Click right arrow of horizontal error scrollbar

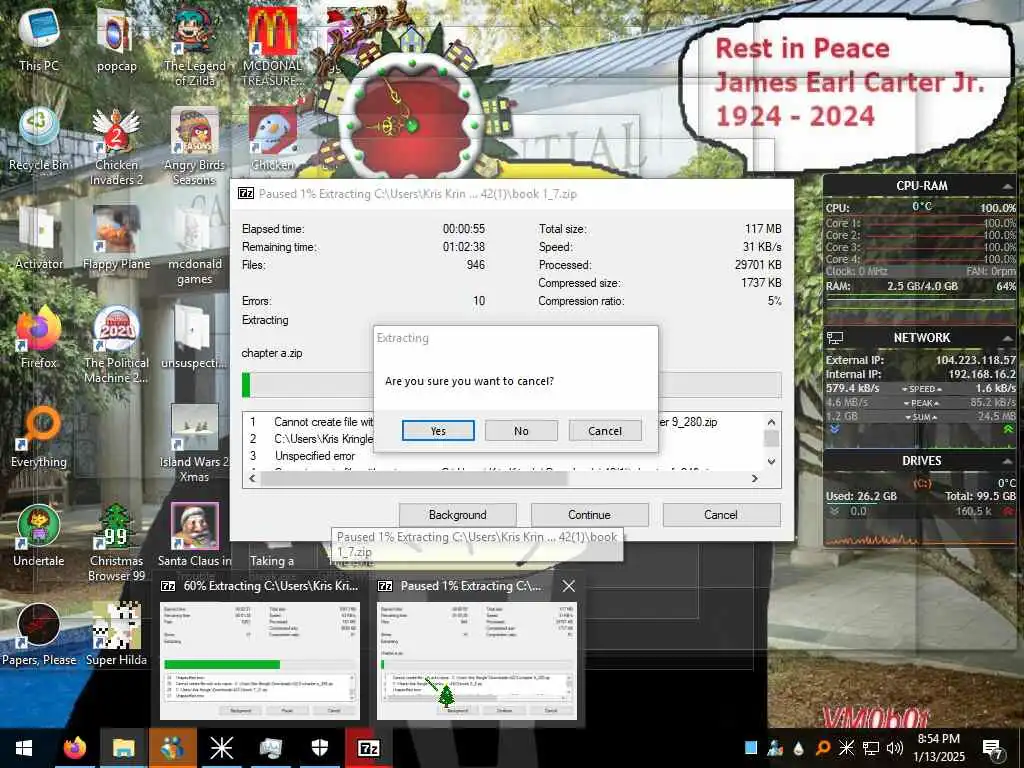[x=755, y=478]
